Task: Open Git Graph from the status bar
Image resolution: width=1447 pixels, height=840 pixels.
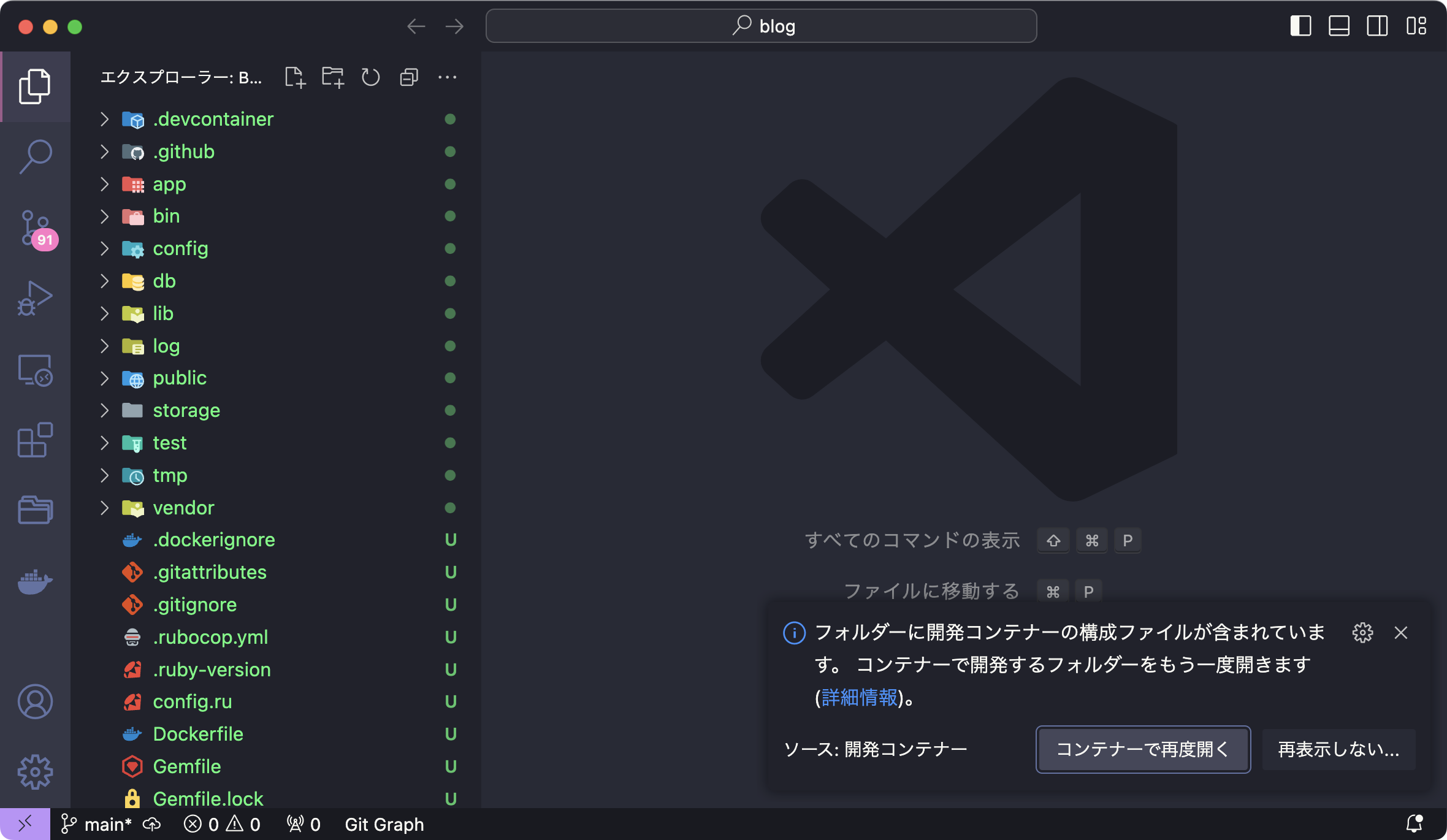Action: (384, 825)
